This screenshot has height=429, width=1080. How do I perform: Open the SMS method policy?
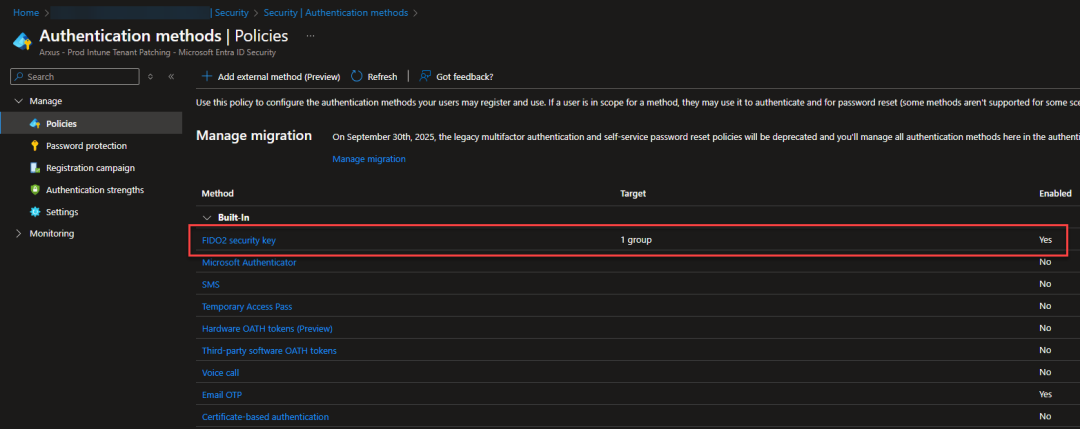pos(211,284)
